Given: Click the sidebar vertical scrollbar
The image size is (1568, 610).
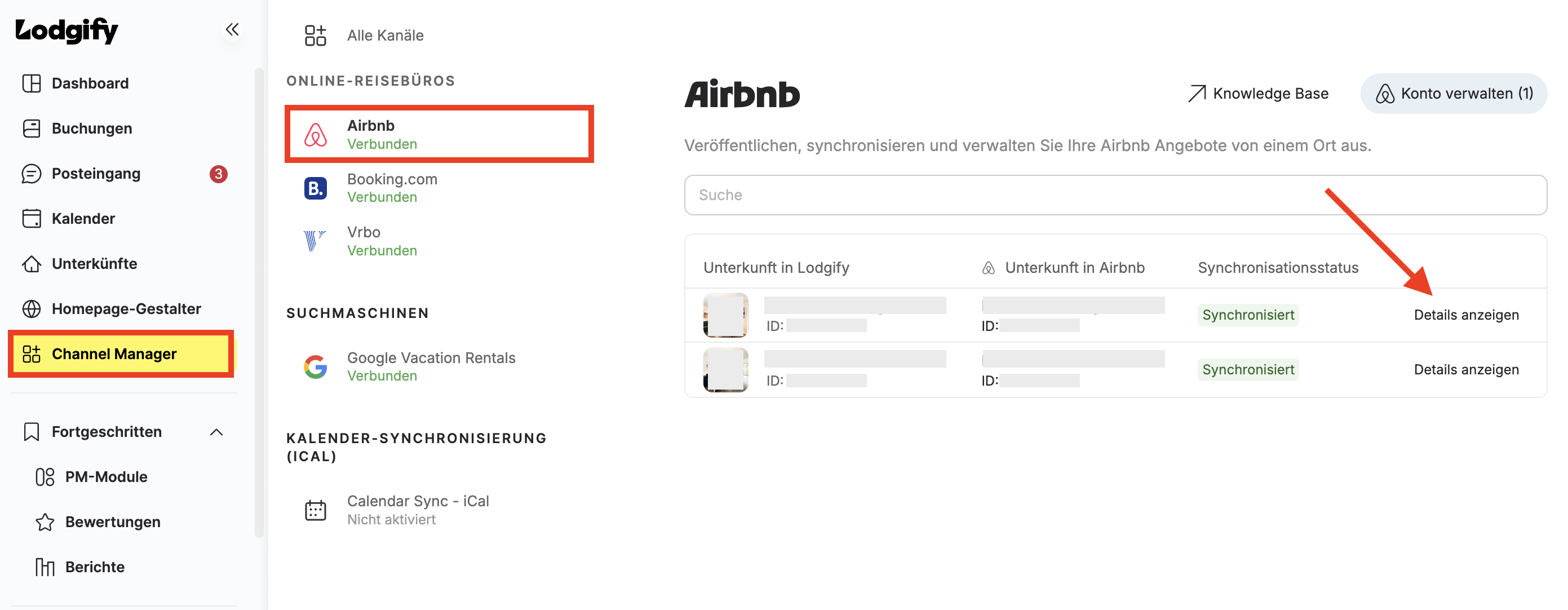Looking at the screenshot, I should tap(259, 303).
